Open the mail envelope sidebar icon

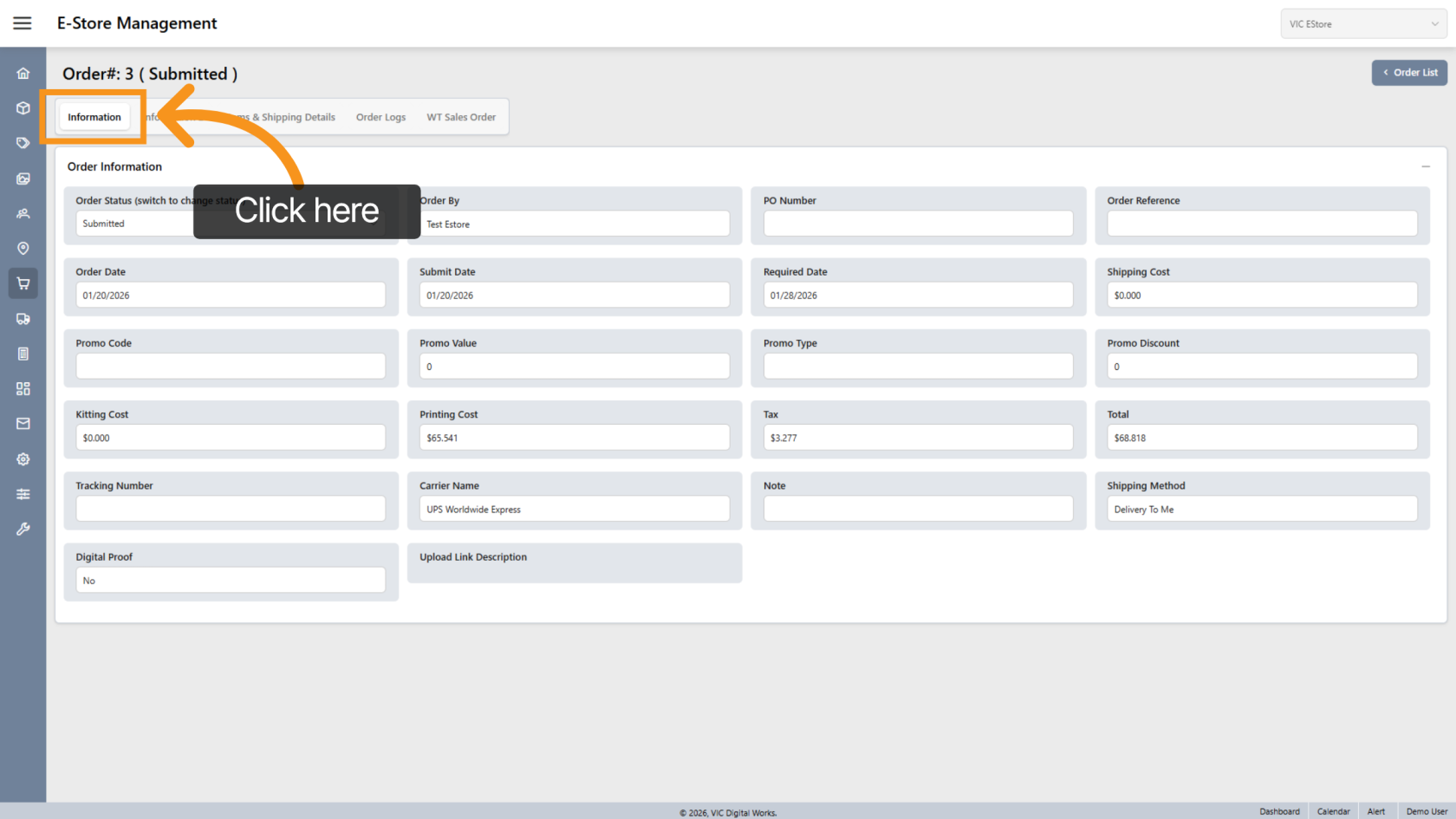(x=23, y=424)
